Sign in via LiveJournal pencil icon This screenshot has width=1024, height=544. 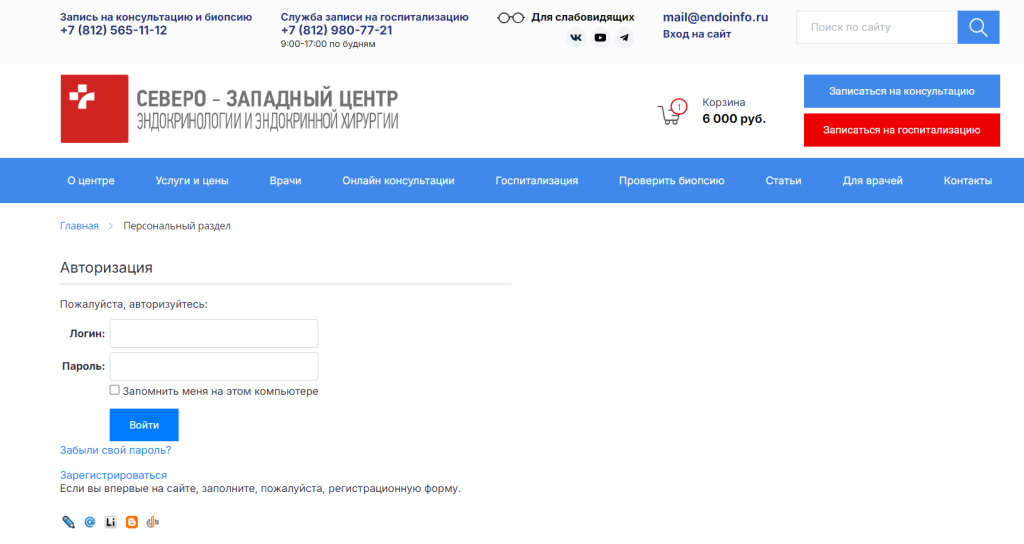click(x=69, y=522)
